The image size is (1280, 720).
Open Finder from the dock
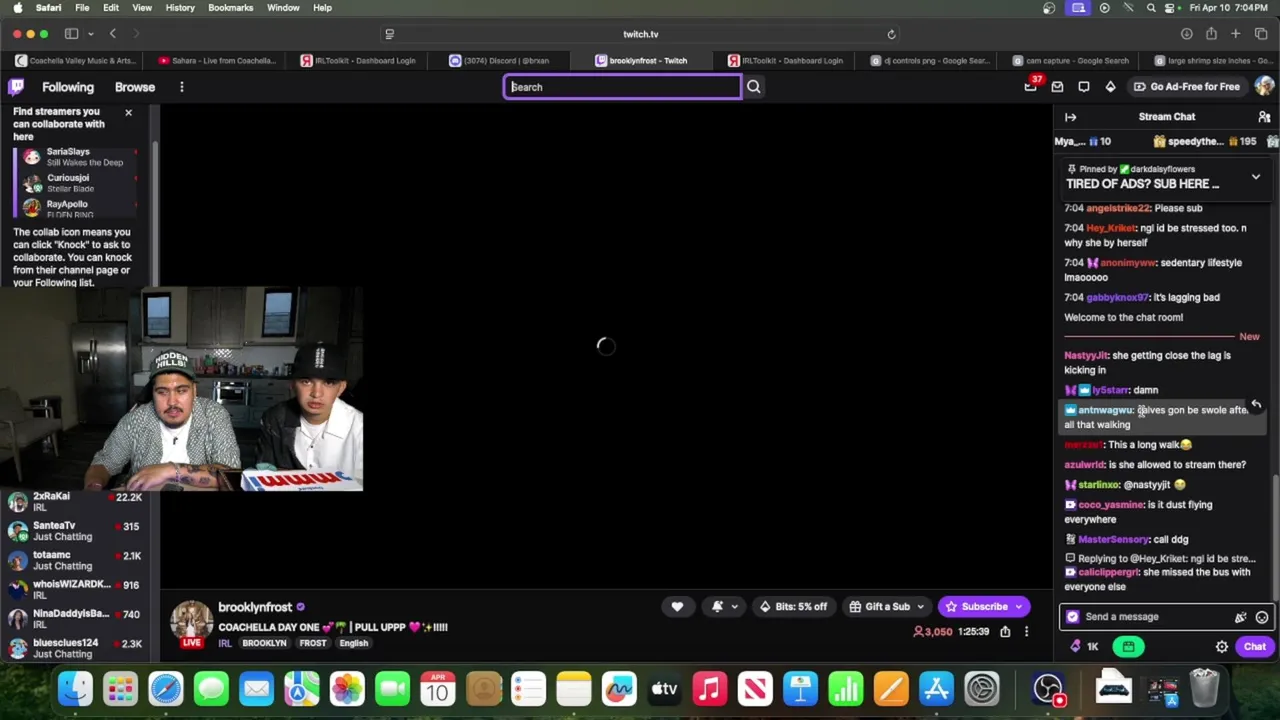click(75, 689)
